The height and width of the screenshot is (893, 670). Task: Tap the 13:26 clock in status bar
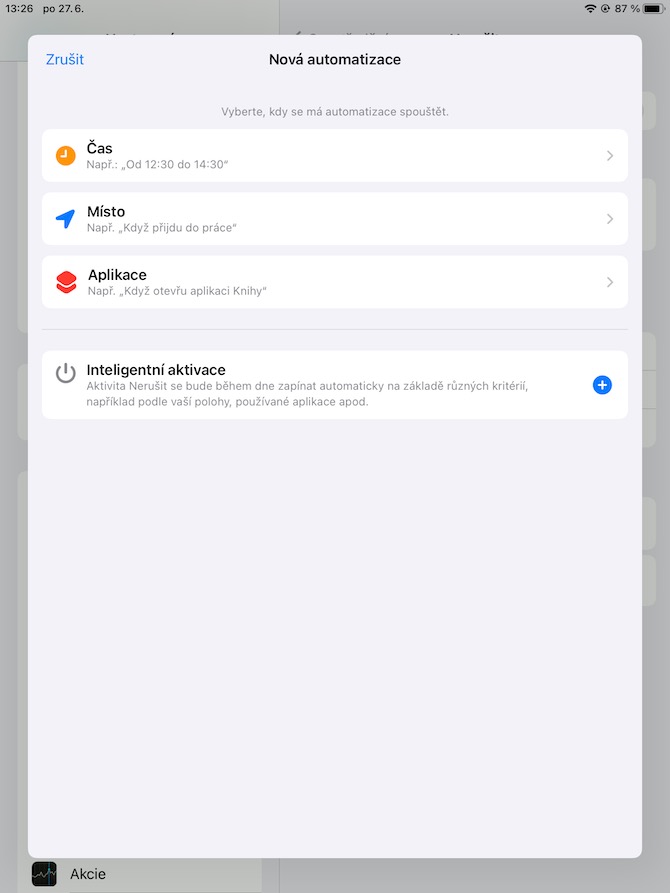(19, 9)
